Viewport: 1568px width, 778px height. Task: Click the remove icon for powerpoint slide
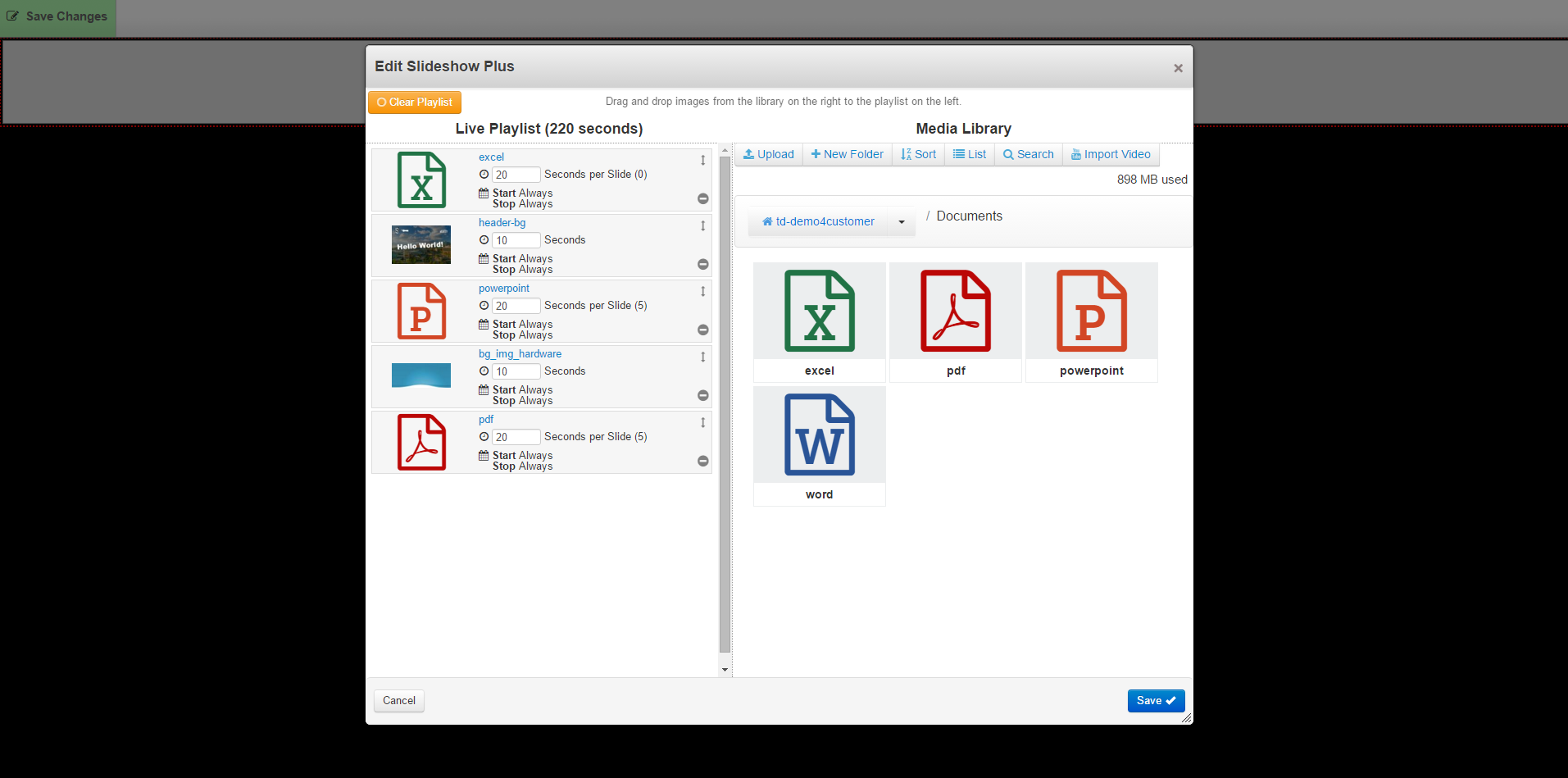click(x=702, y=330)
